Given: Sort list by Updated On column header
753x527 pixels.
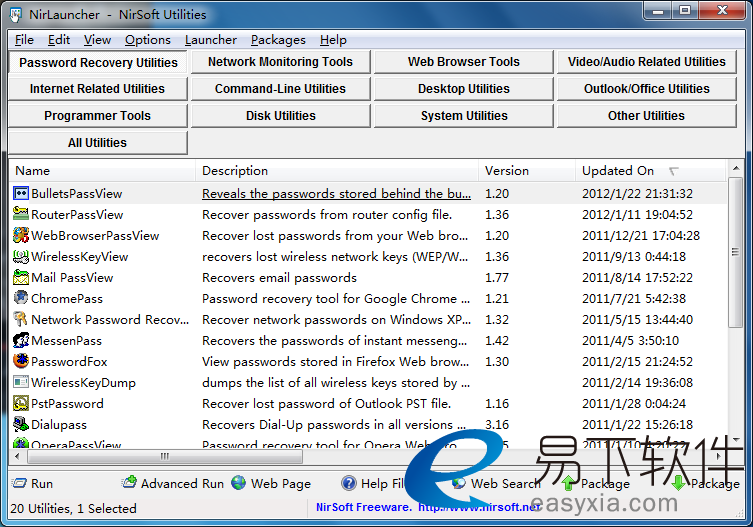Looking at the screenshot, I should [651, 171].
